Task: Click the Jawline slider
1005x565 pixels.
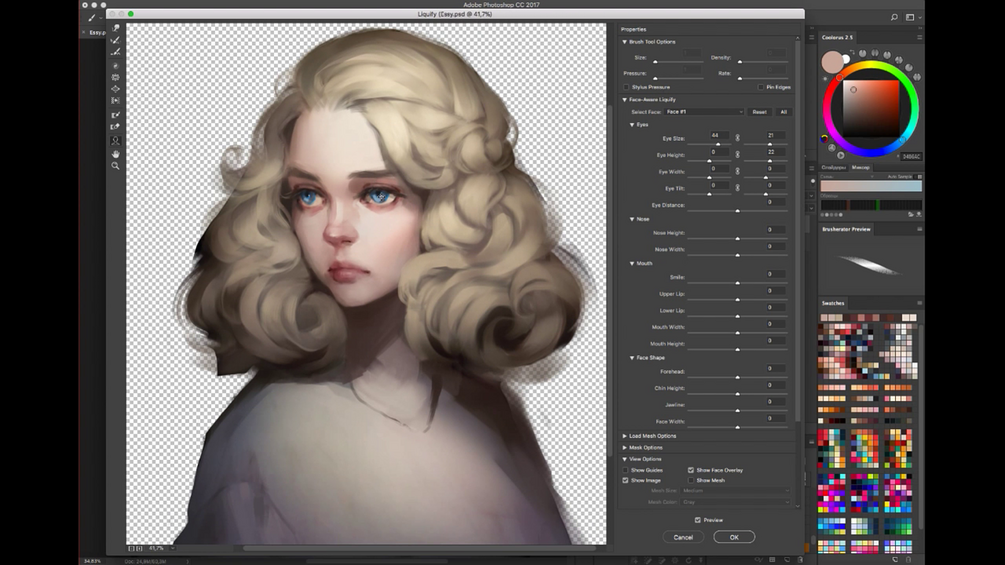Action: click(x=737, y=410)
